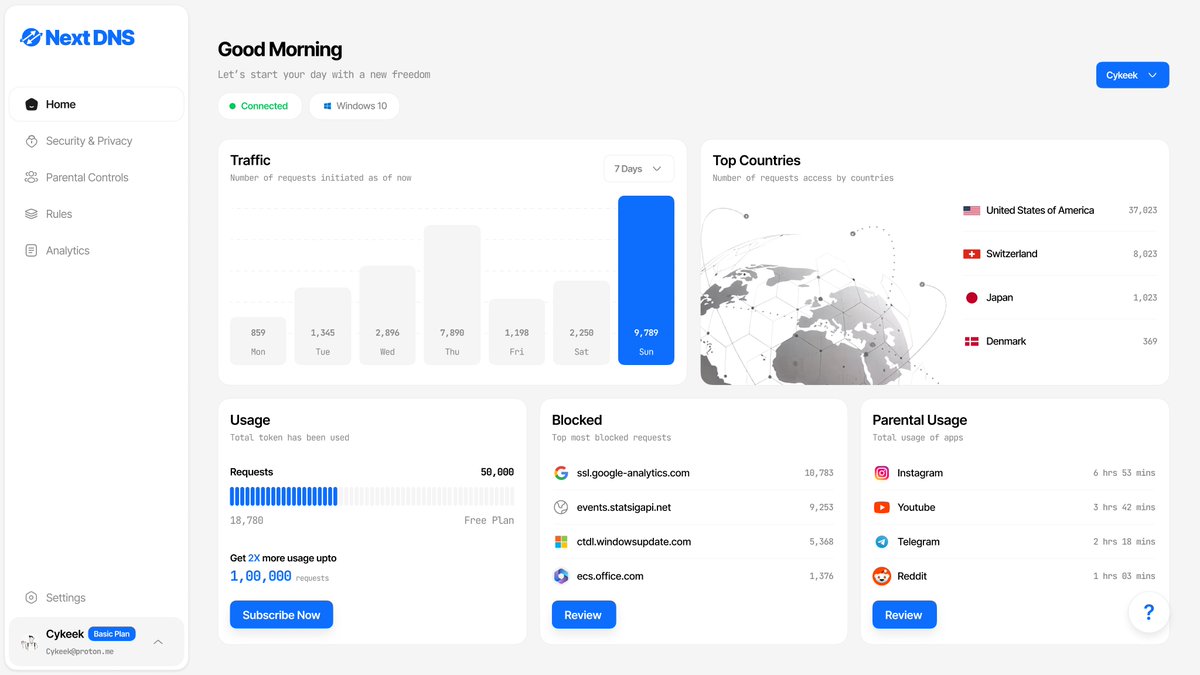Click the Windows logo in Windows 10 chip
The width and height of the screenshot is (1200, 675).
tap(327, 106)
